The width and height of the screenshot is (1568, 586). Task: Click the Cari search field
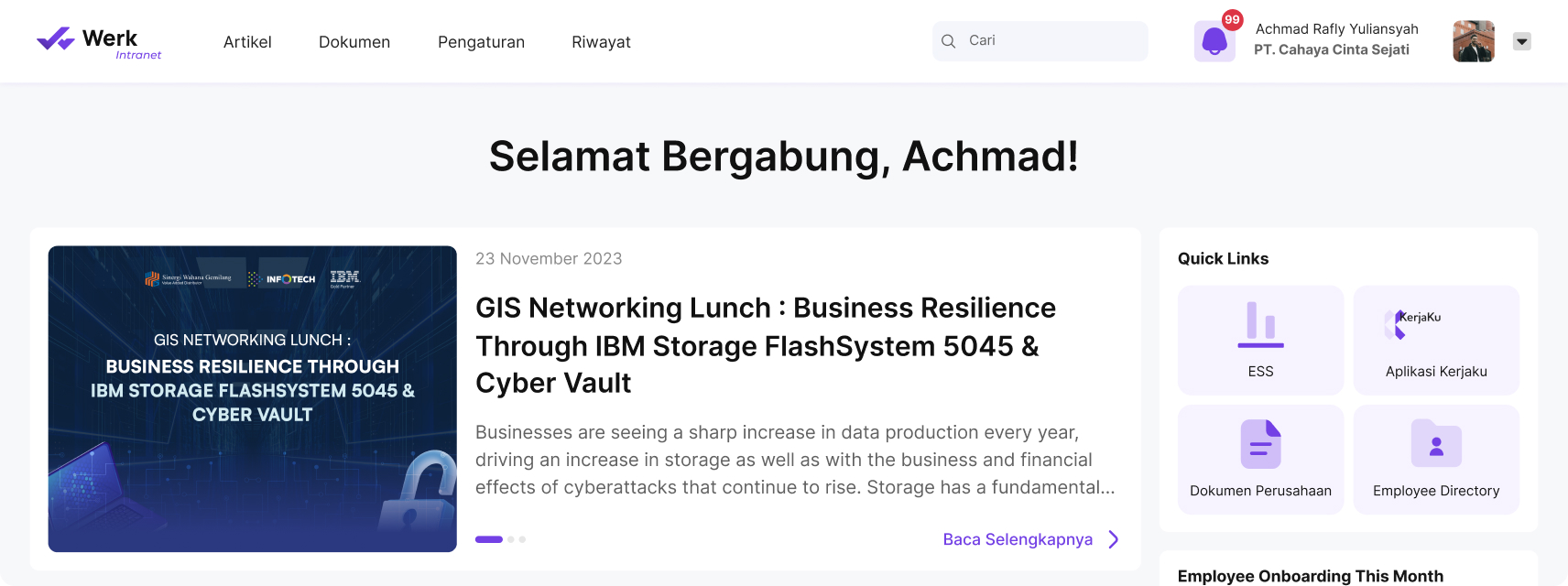(x=1040, y=41)
